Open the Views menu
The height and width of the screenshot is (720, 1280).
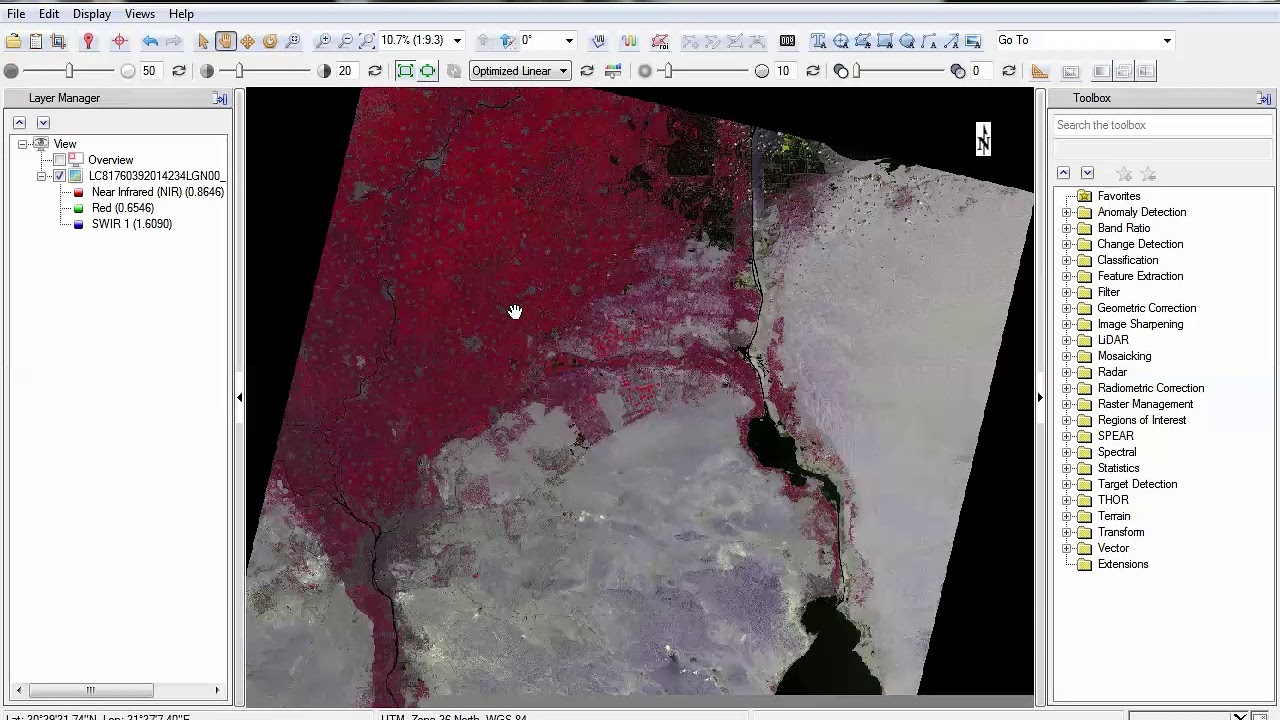pos(139,14)
